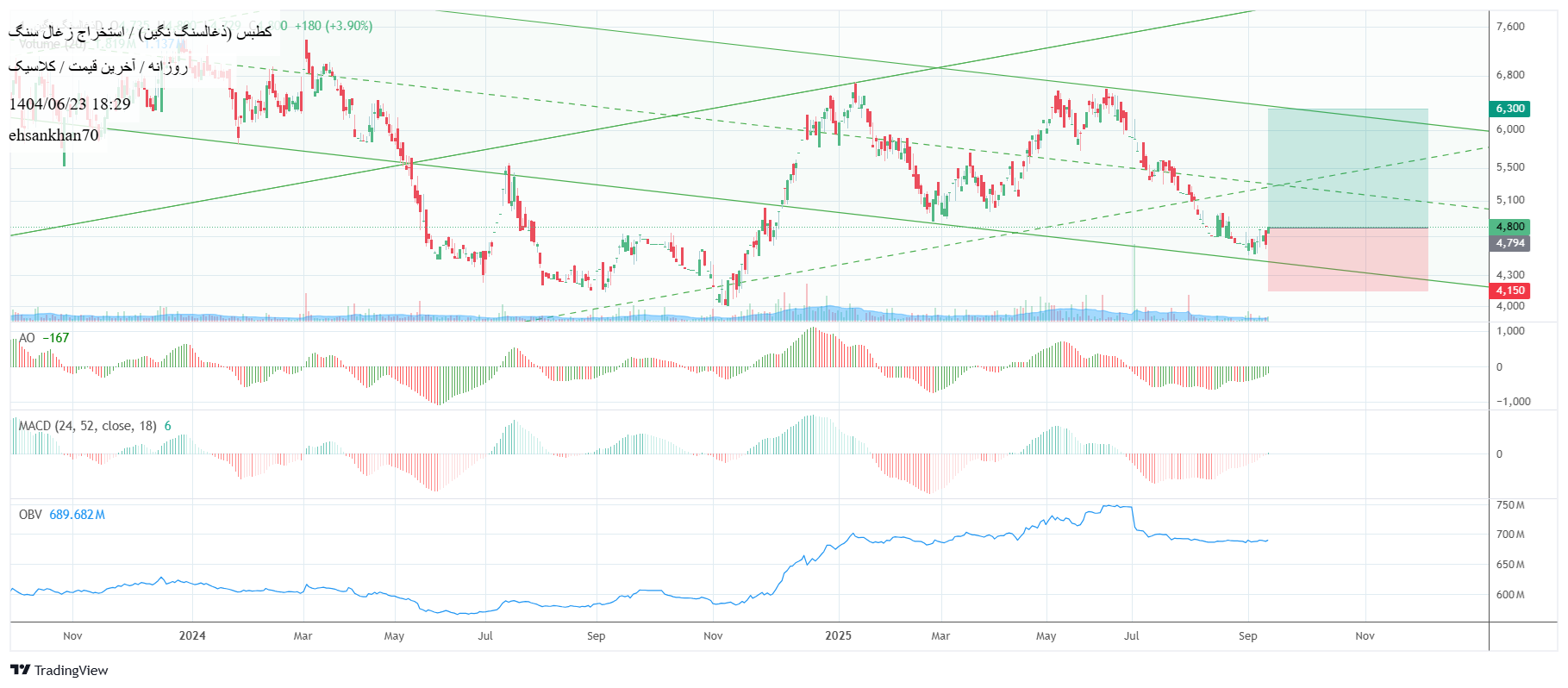Click the green 4,800 entry price label
Screen dimensions: 1568x688
click(x=1509, y=227)
